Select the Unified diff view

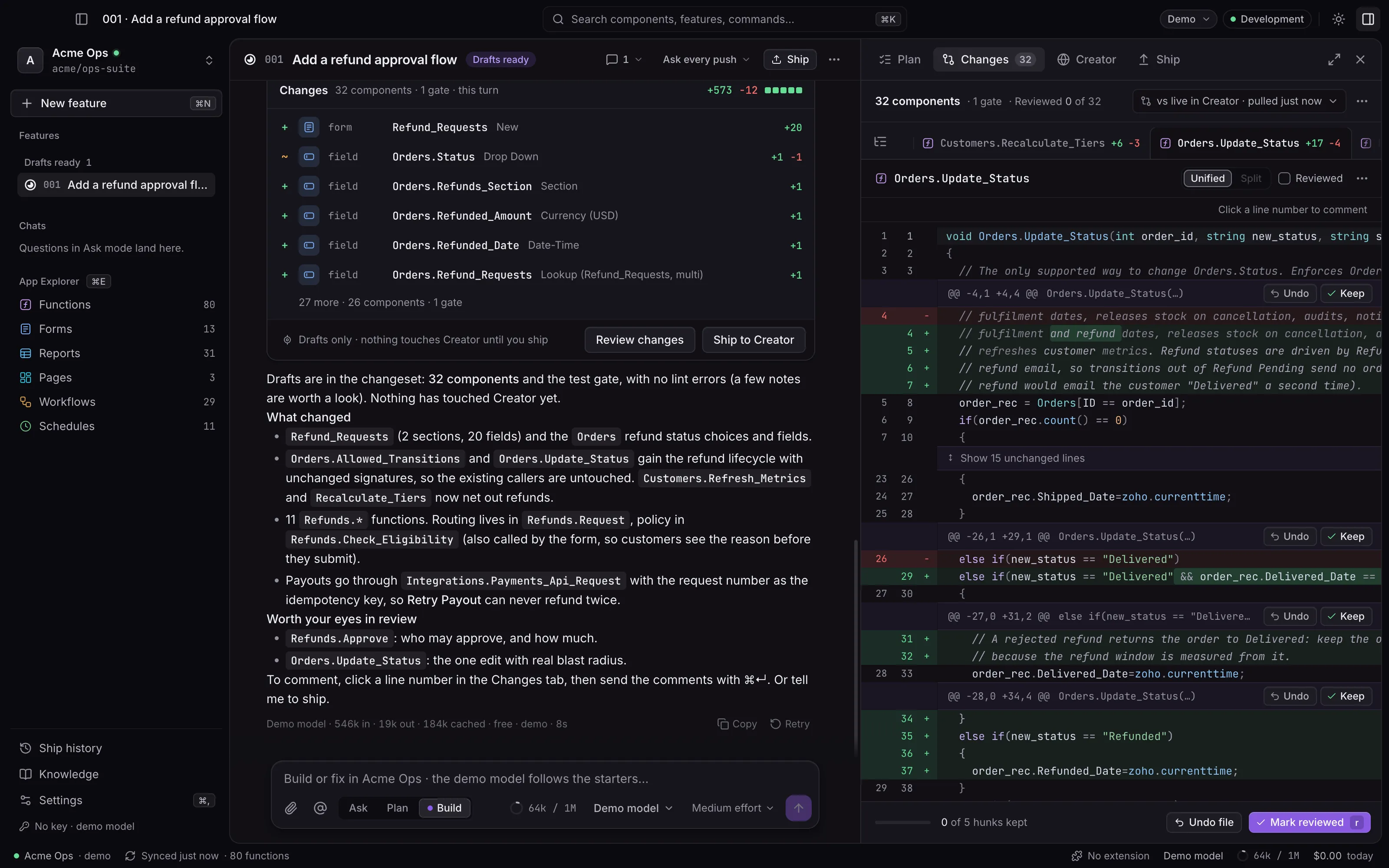(x=1208, y=178)
